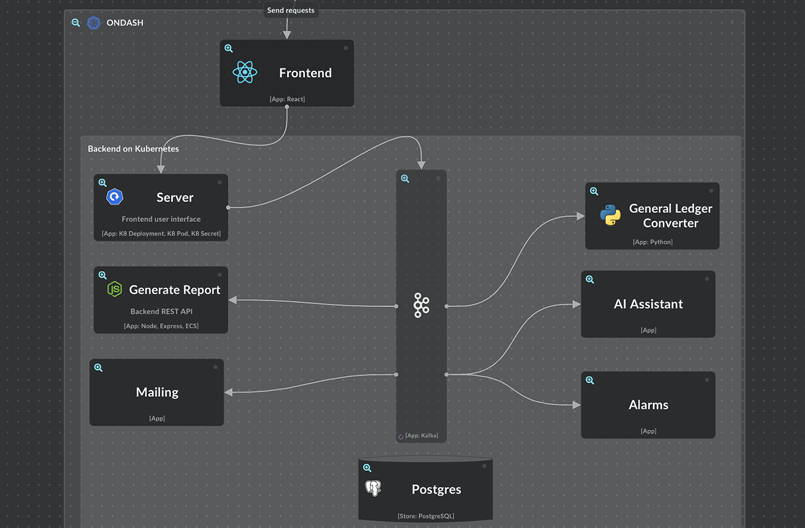Click the App tag under AI Assistant

648,330
